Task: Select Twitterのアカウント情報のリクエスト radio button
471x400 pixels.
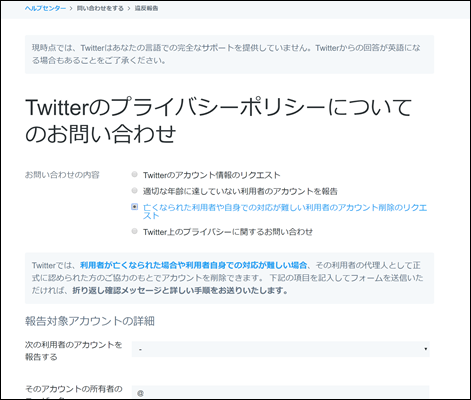Action: coord(134,174)
